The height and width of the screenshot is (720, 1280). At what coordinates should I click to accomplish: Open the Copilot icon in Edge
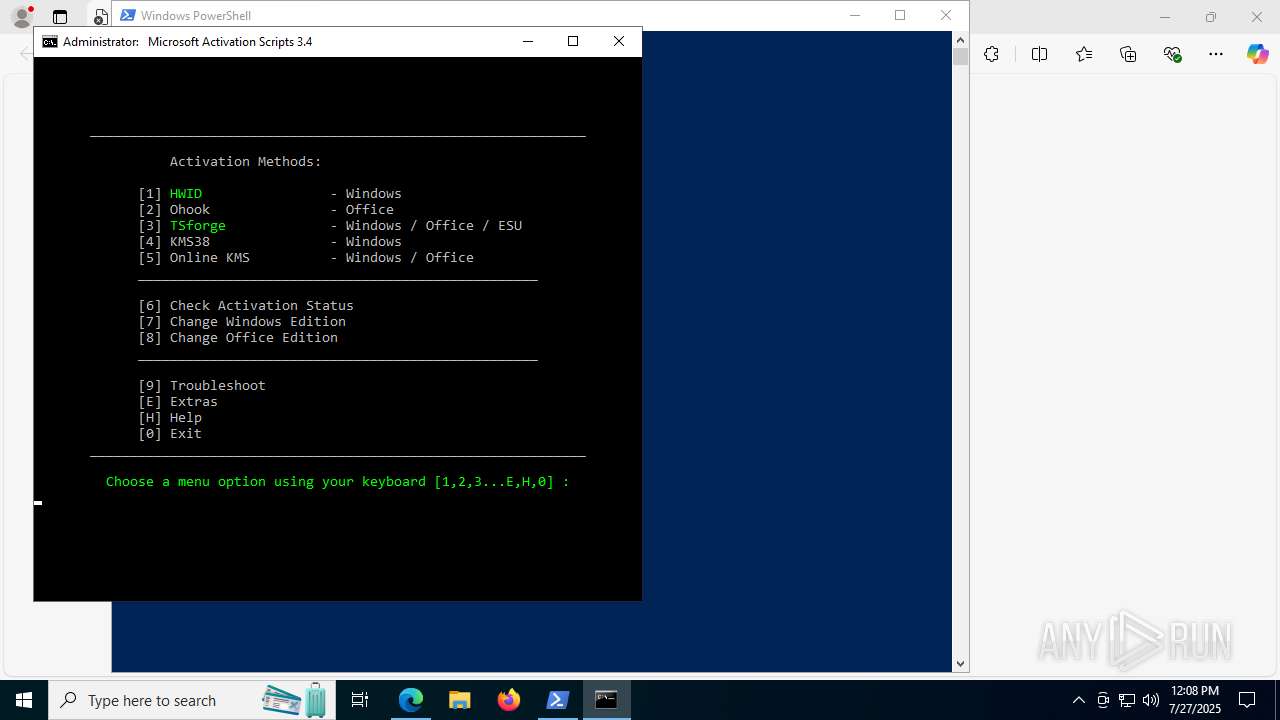click(1257, 54)
